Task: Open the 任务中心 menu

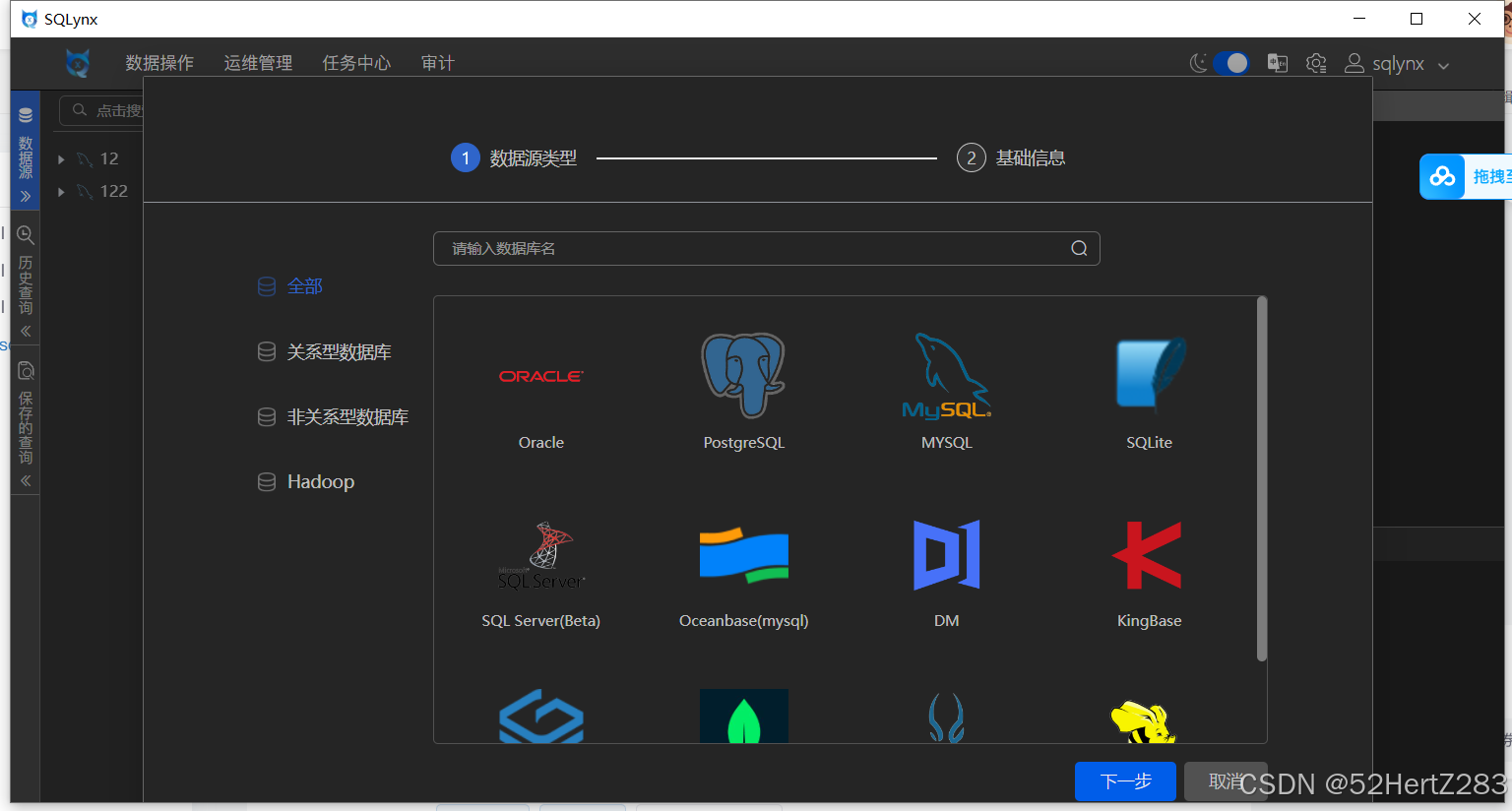Action: point(356,63)
